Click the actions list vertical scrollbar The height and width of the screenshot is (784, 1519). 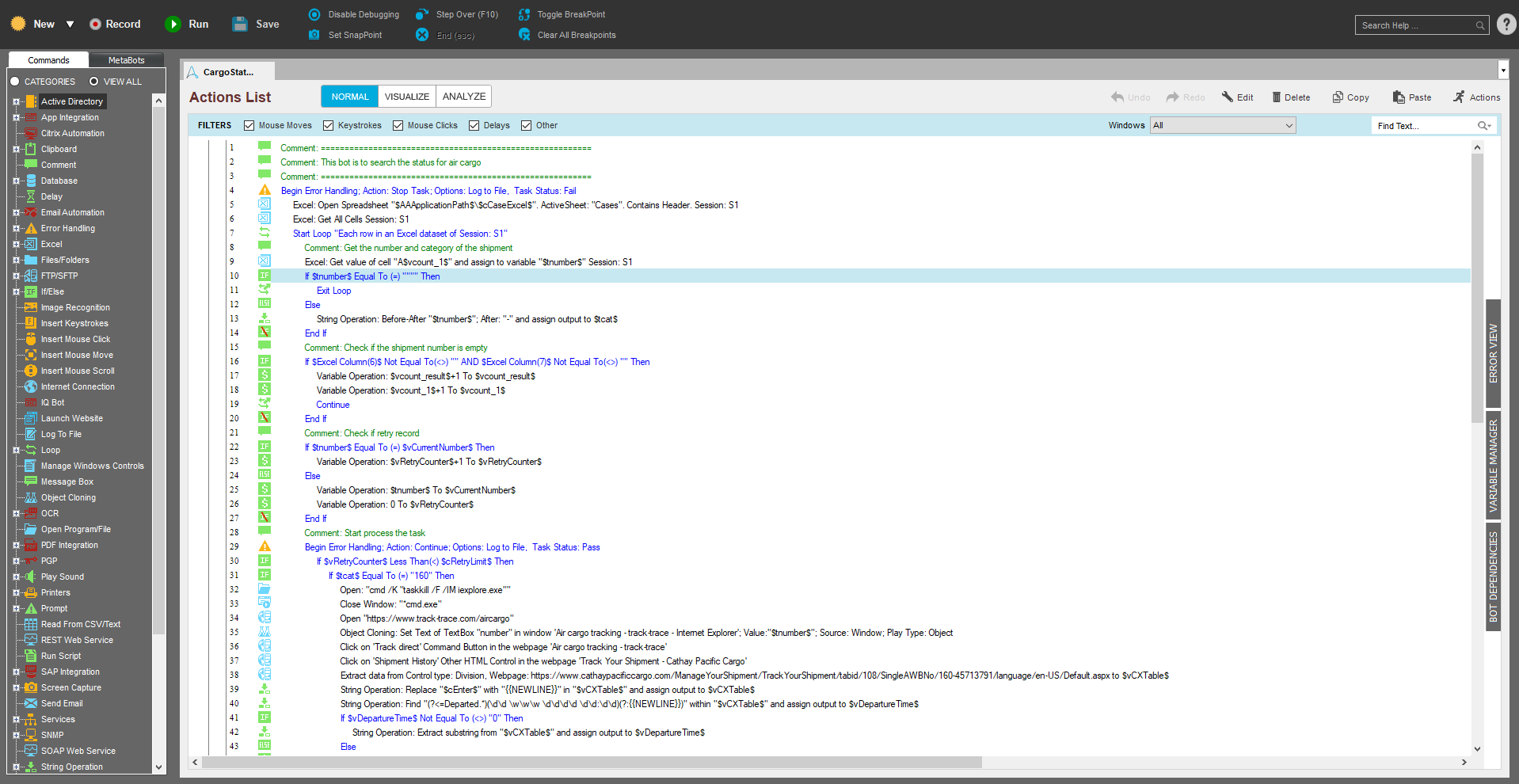tap(1477, 287)
